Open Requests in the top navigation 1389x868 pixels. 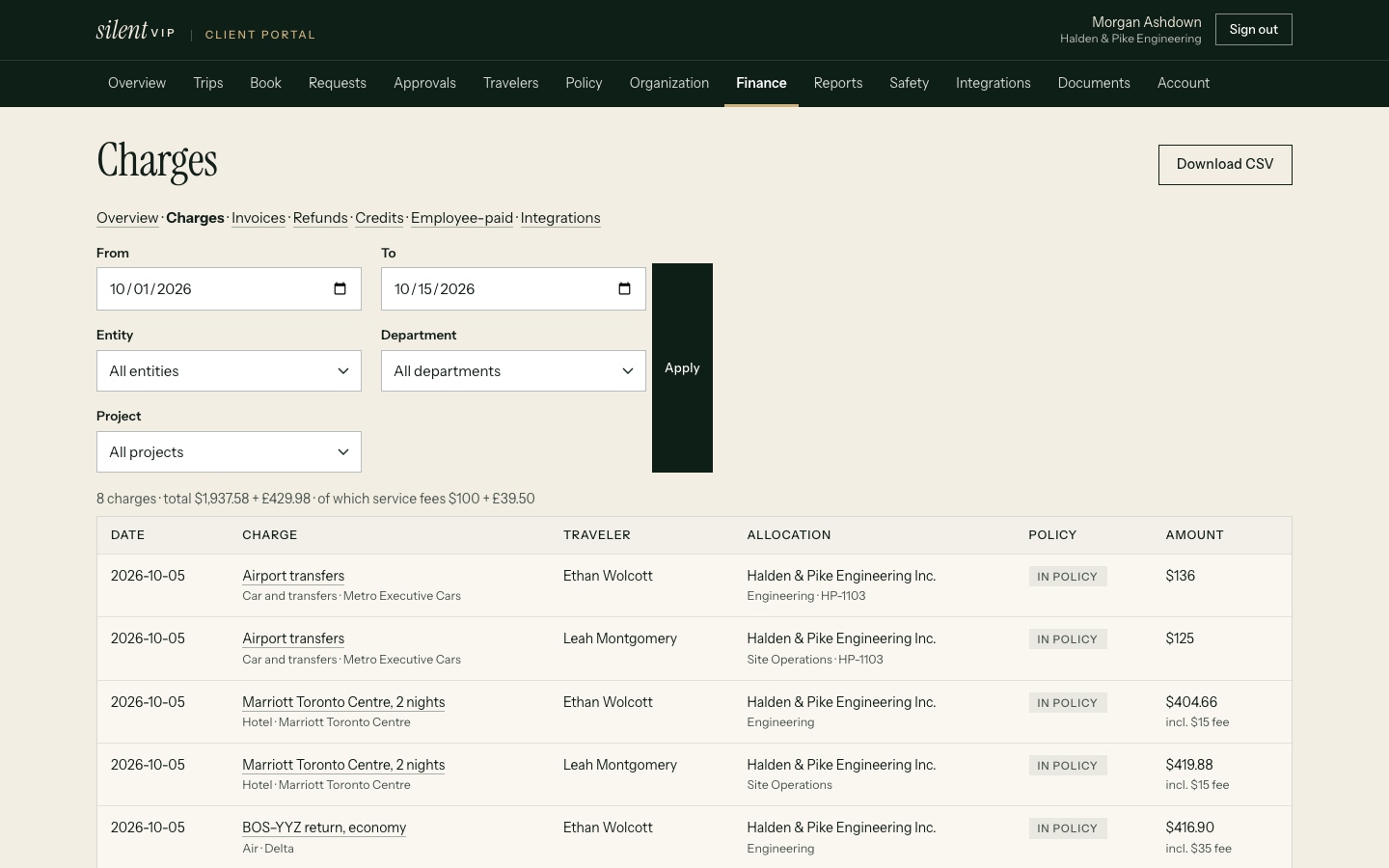tap(338, 83)
